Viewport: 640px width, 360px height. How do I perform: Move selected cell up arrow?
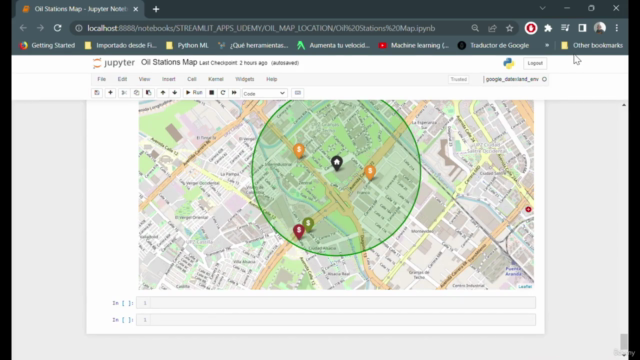(163, 93)
